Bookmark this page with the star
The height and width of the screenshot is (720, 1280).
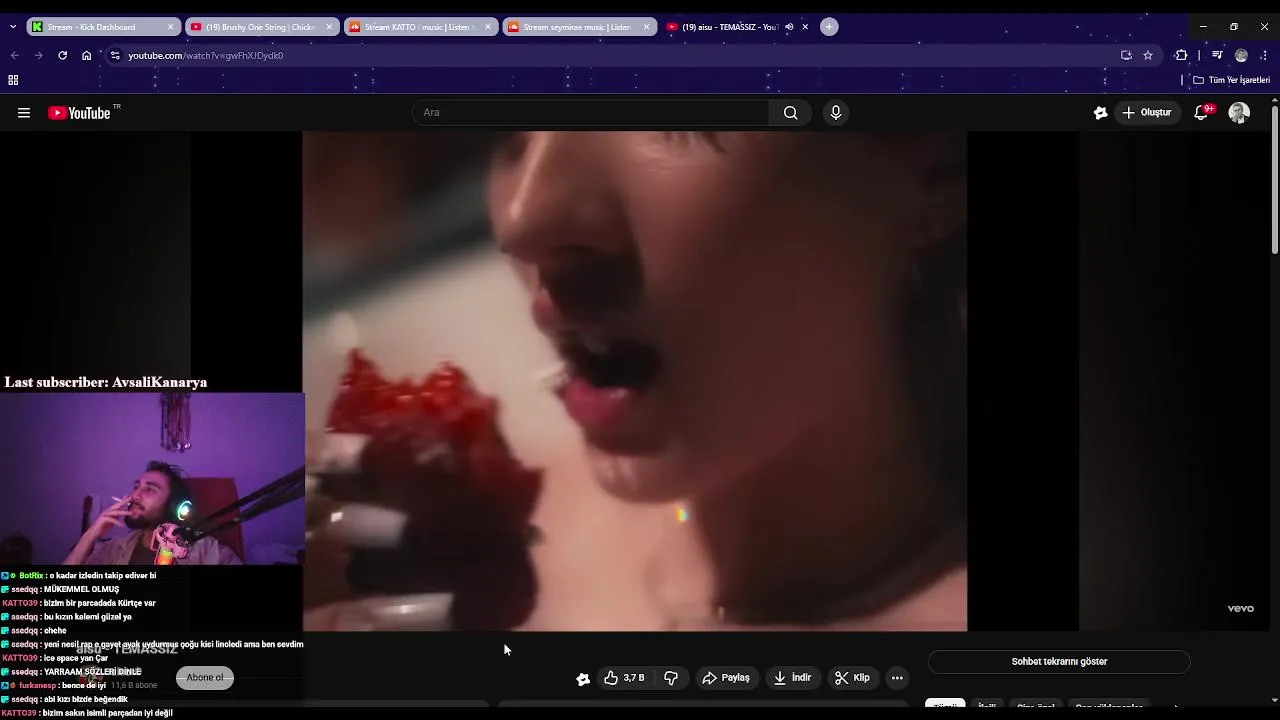[1148, 55]
